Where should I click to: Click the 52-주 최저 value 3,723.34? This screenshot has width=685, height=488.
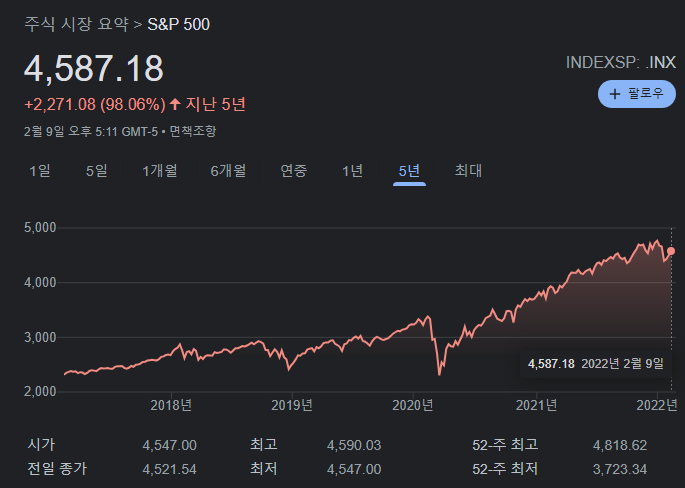pos(620,469)
